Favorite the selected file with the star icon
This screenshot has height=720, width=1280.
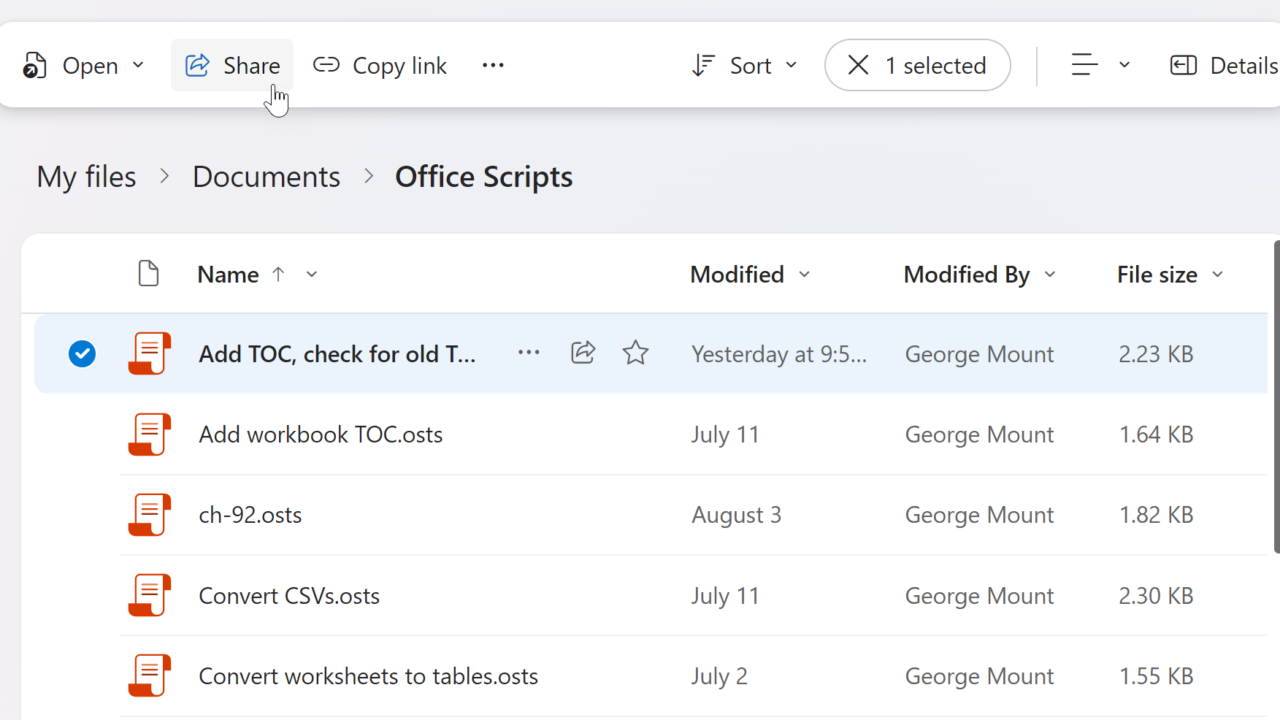click(x=635, y=353)
